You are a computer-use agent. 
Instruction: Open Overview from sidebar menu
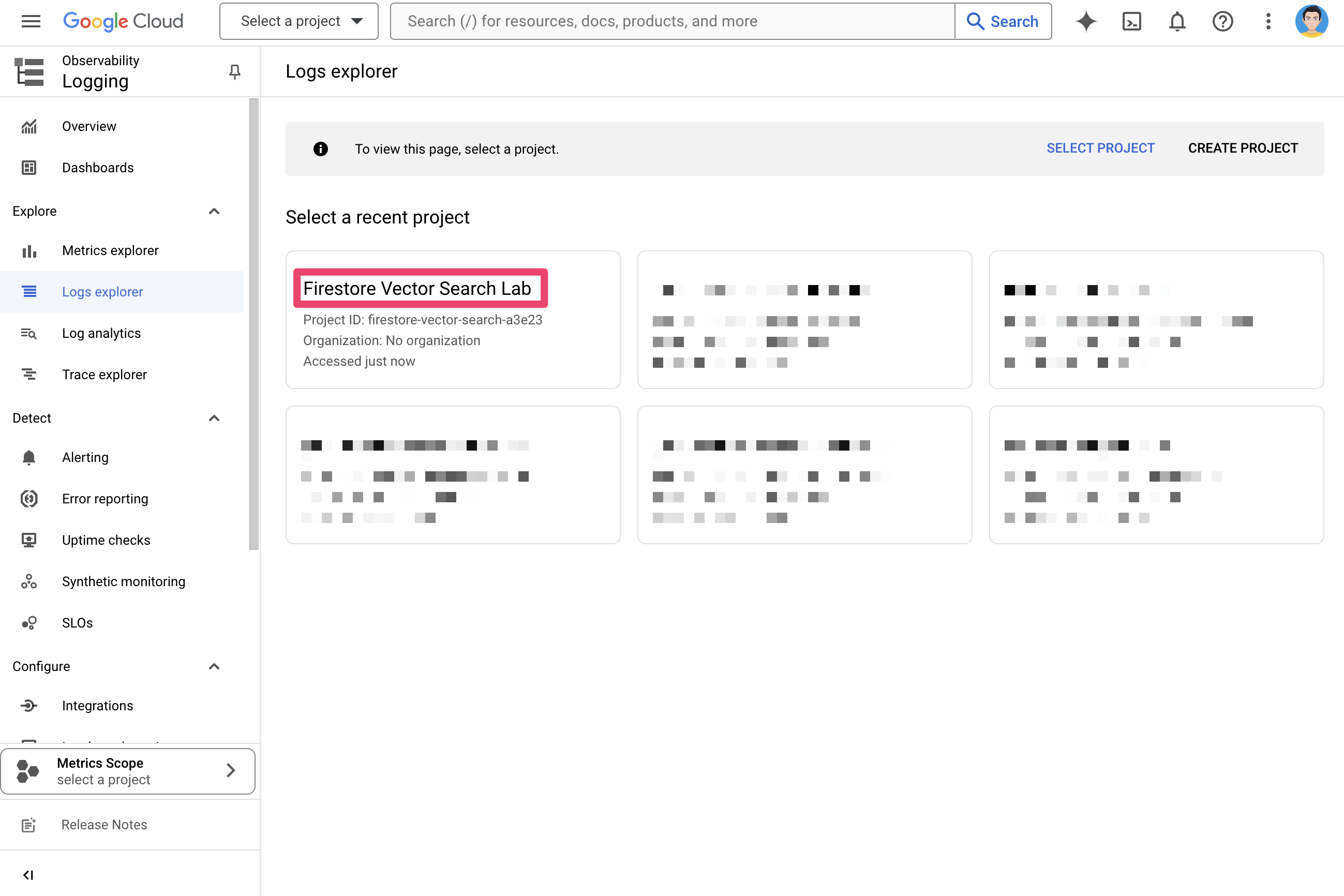click(x=88, y=126)
